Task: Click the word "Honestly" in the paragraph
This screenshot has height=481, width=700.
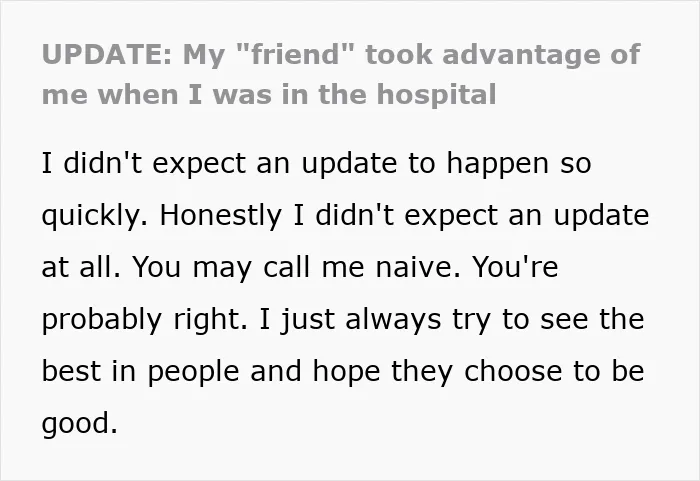Action: [x=221, y=216]
